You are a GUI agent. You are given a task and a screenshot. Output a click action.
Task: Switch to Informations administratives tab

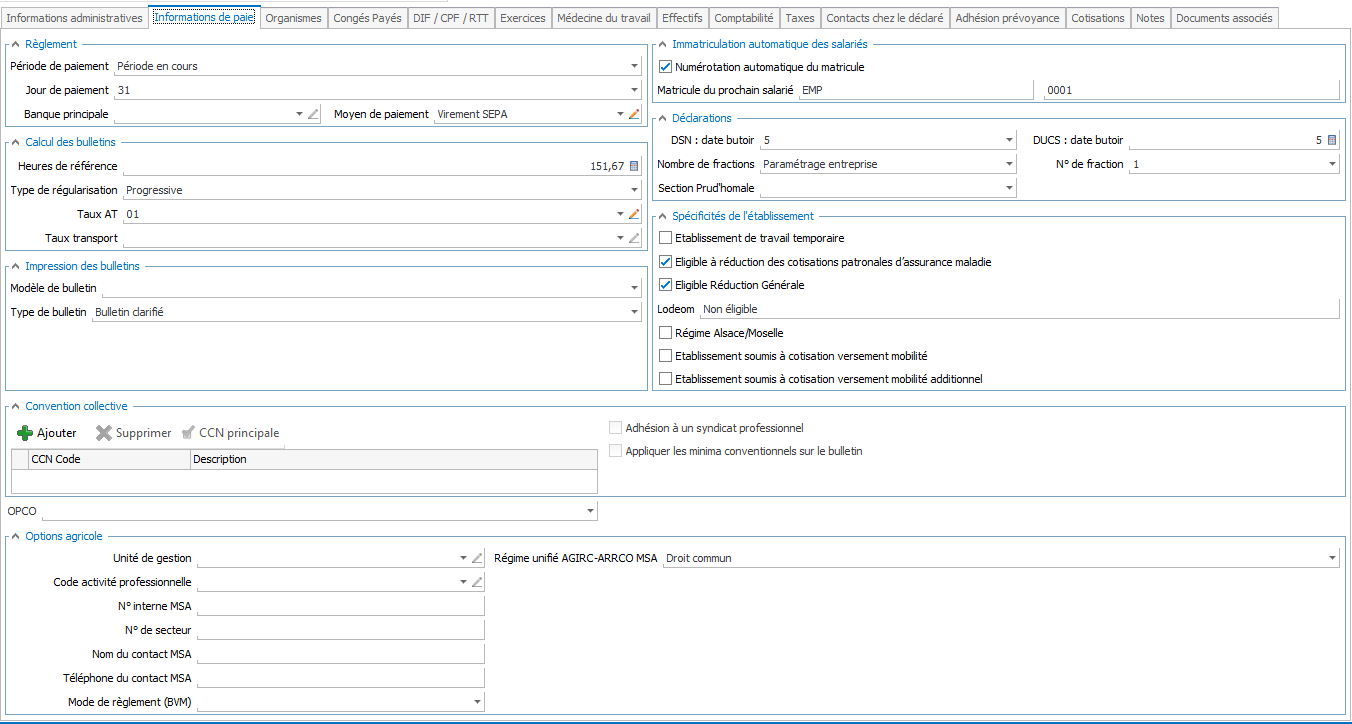[x=74, y=18]
